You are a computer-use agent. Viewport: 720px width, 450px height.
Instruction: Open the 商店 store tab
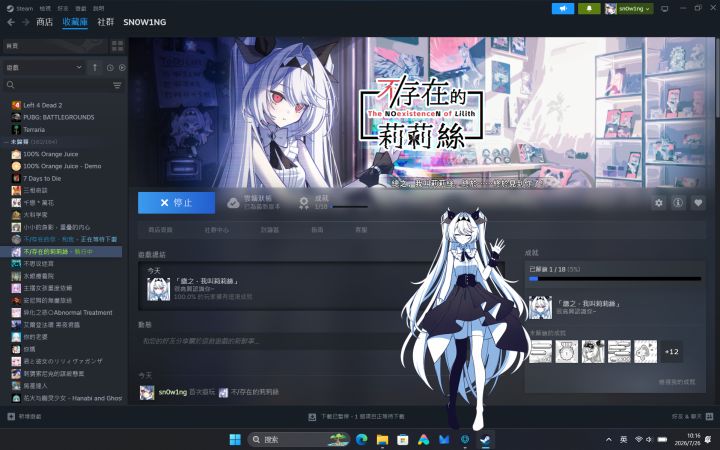pos(45,22)
